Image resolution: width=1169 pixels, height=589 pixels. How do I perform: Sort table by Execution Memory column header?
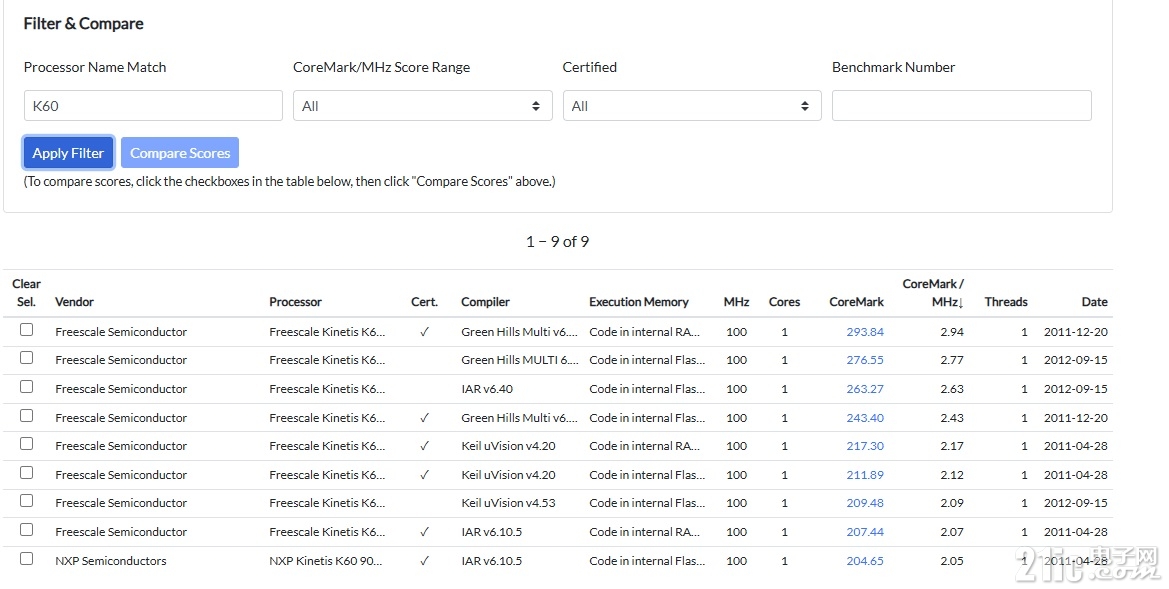click(639, 302)
